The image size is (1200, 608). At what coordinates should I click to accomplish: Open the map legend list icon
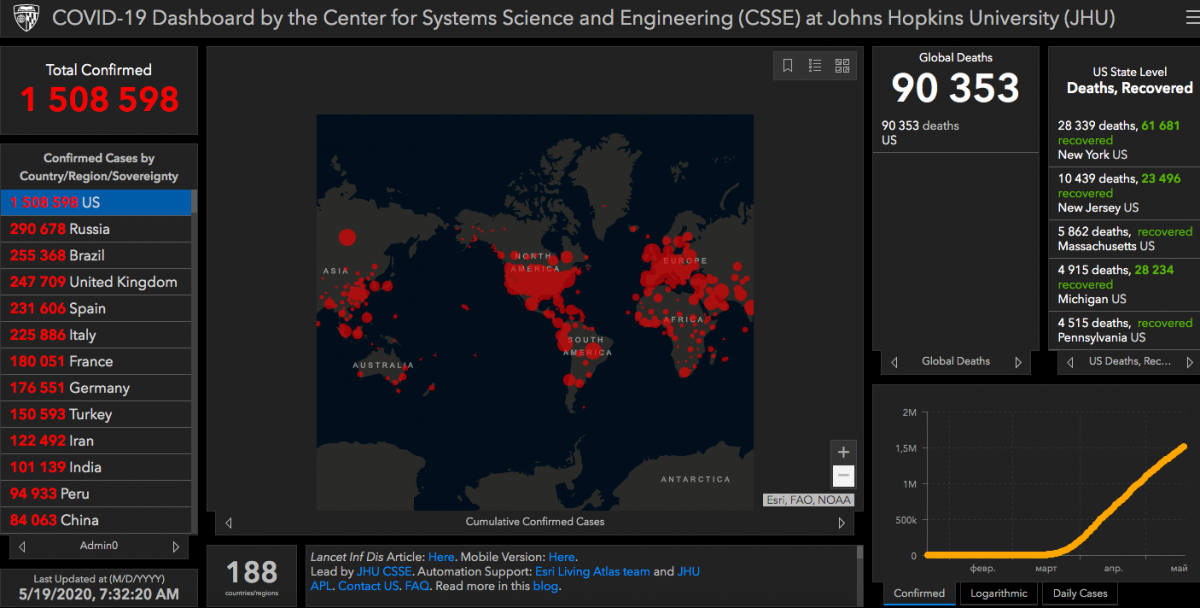pyautogui.click(x=815, y=66)
